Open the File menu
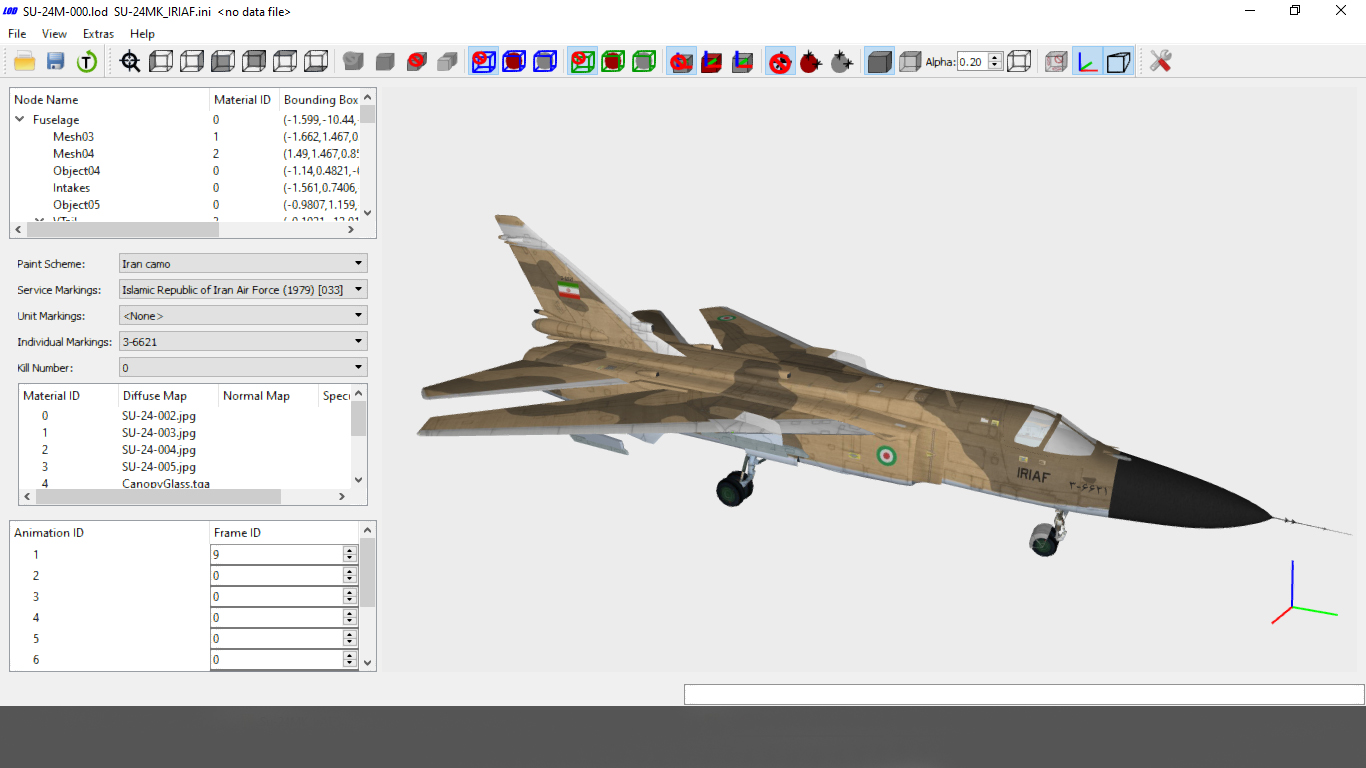Viewport: 1366px width, 768px height. (x=17, y=34)
